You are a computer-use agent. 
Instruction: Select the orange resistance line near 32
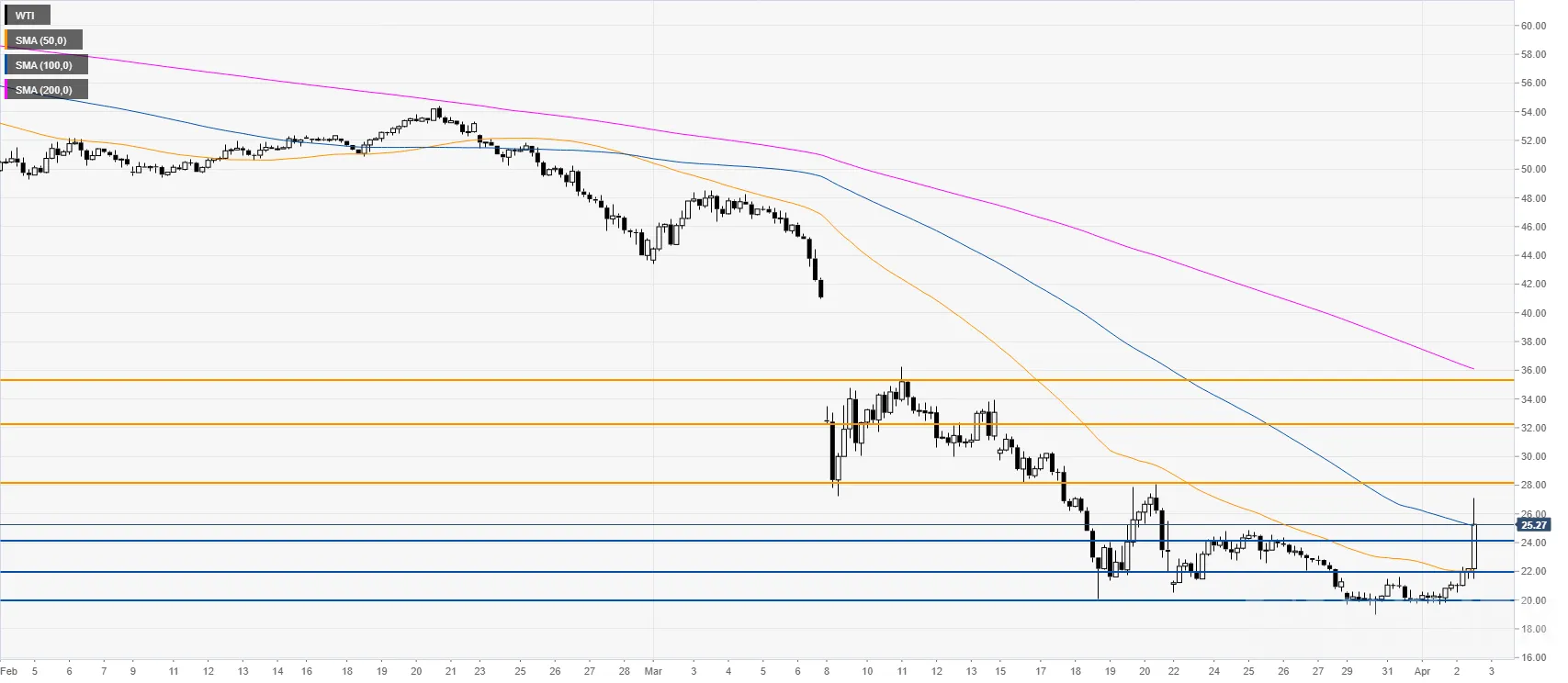point(756,424)
